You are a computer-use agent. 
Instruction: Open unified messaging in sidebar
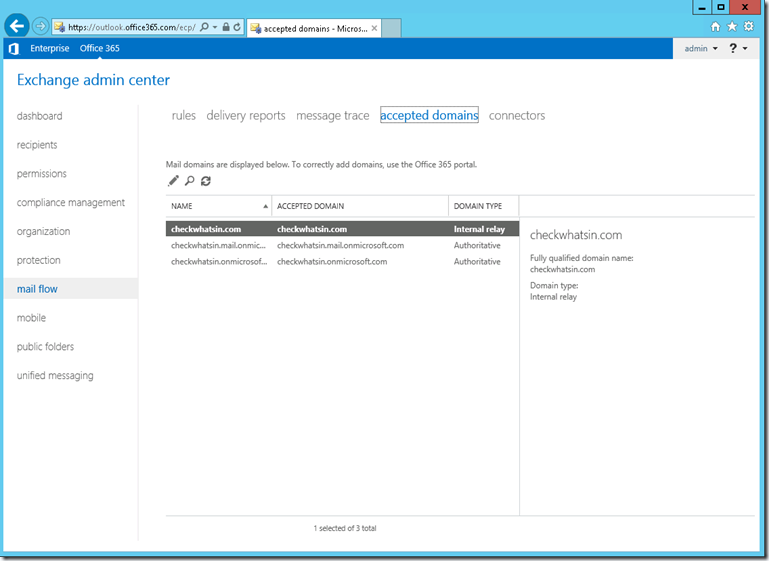pos(55,376)
